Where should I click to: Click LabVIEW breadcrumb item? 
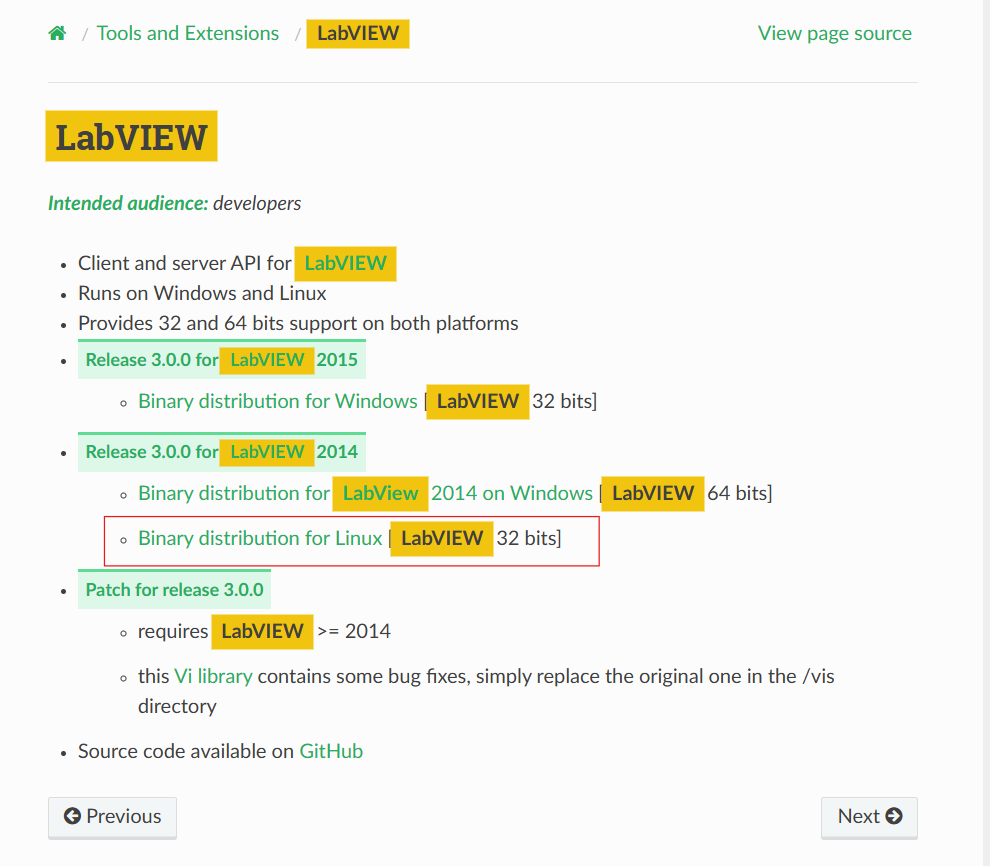point(358,33)
